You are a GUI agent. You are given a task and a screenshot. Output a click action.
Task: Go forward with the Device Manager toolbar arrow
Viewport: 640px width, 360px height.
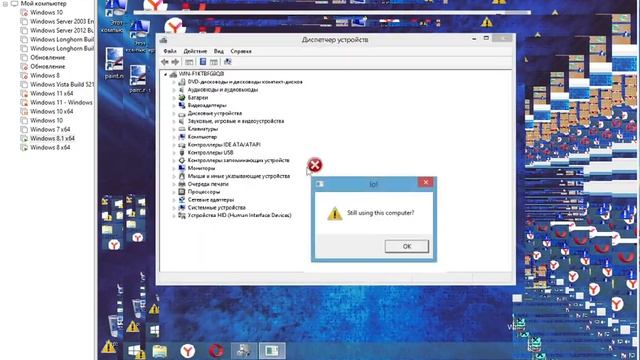tap(175, 62)
